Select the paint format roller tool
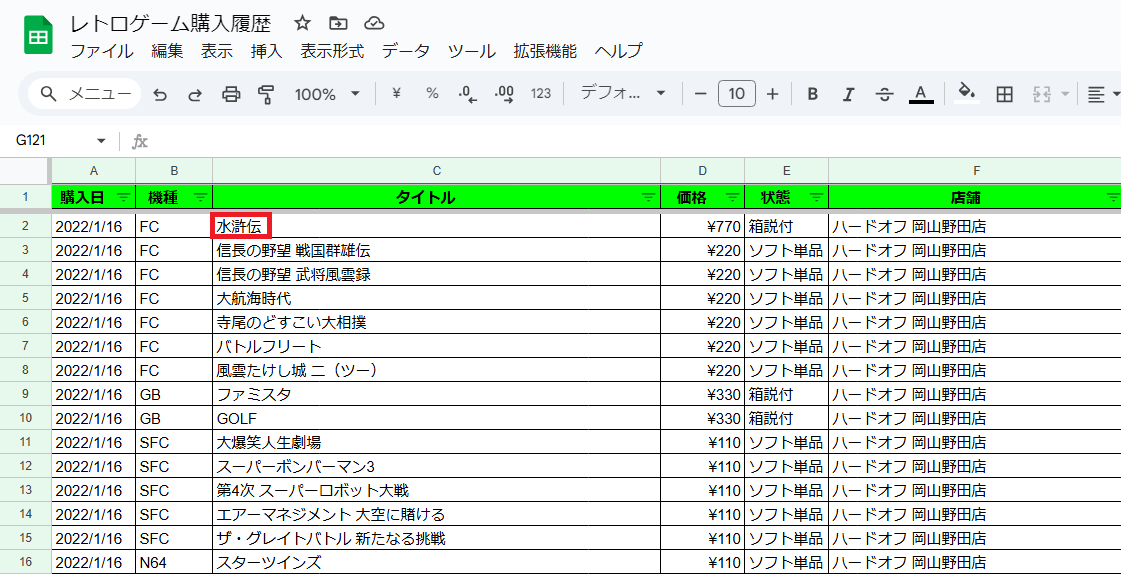The image size is (1121, 574). tap(267, 94)
